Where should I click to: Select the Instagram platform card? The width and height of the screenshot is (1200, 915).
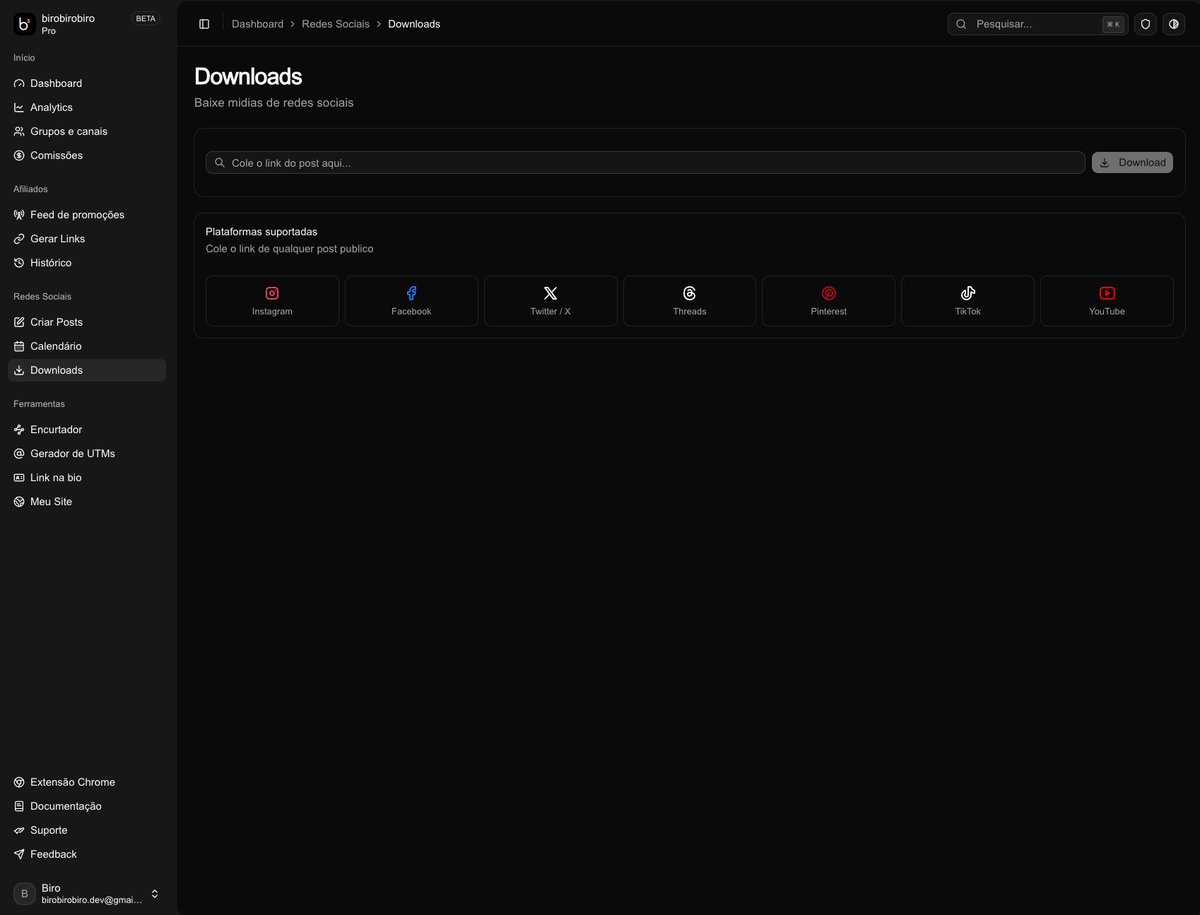click(272, 301)
